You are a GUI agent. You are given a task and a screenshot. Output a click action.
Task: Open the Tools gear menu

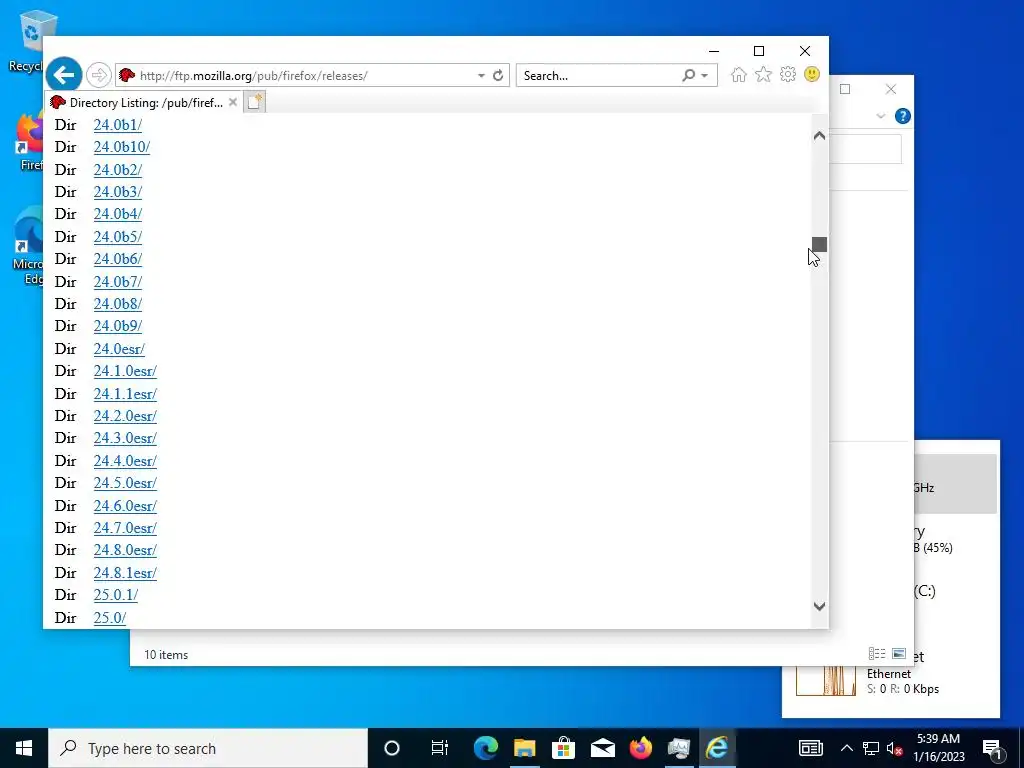tap(788, 74)
